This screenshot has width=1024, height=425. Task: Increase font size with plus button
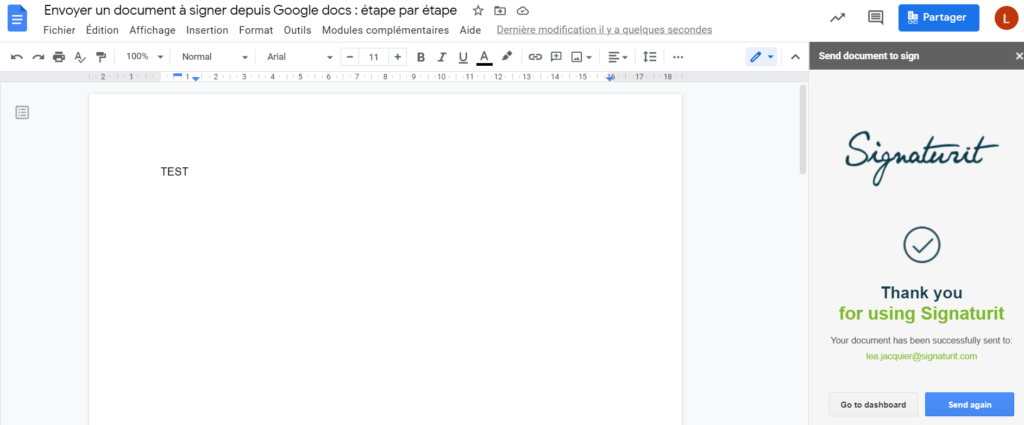(397, 57)
